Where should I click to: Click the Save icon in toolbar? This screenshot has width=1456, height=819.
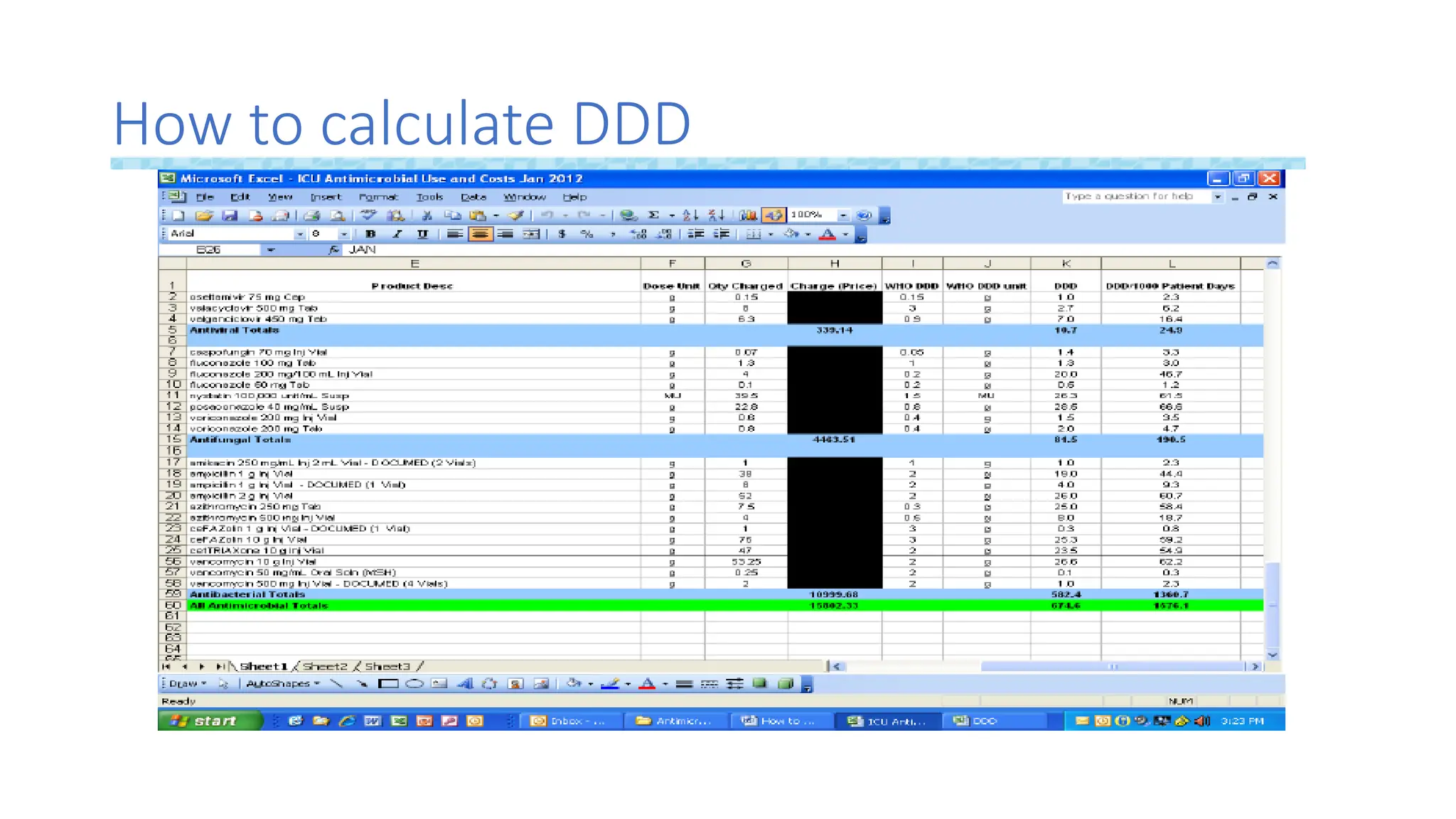click(230, 215)
